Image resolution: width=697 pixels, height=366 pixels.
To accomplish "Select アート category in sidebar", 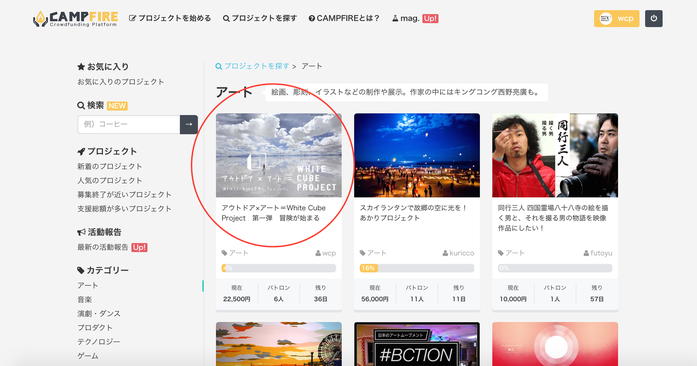I will point(88,286).
